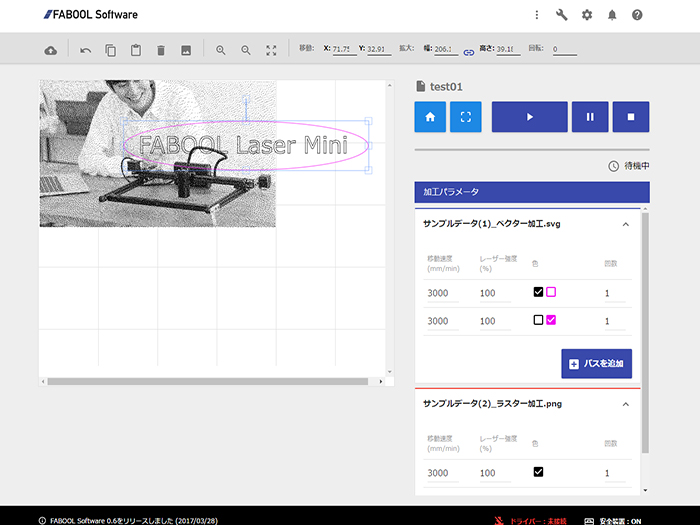
Task: Paste from clipboard icon
Action: pos(136,50)
